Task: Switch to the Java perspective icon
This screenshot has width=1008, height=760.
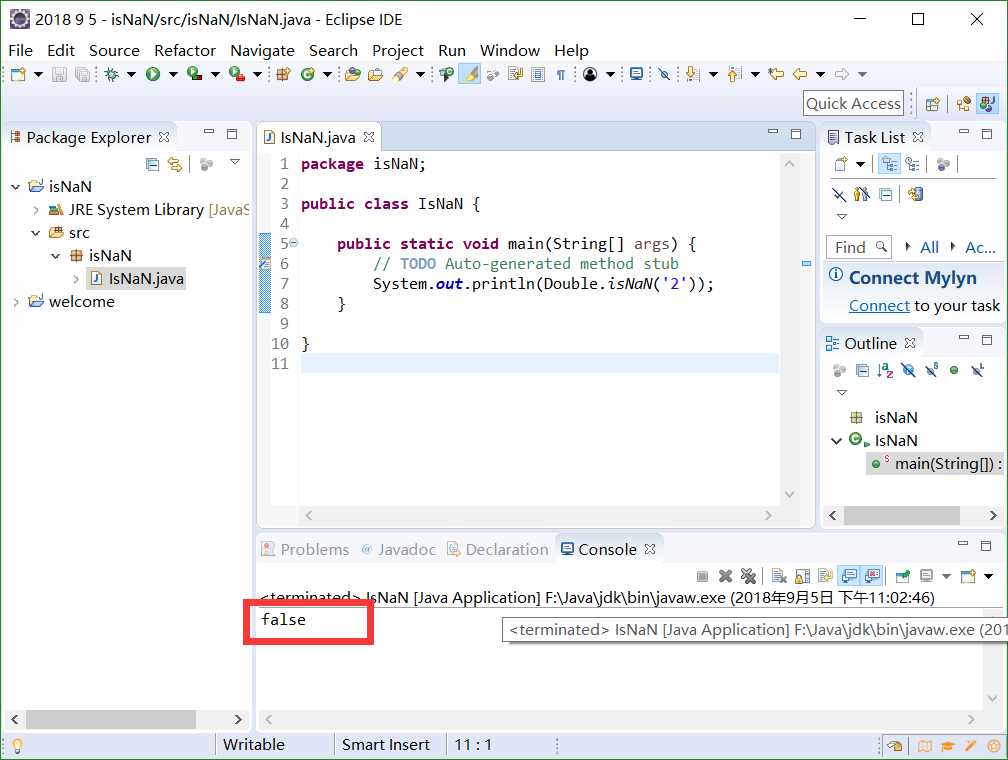Action: point(987,104)
